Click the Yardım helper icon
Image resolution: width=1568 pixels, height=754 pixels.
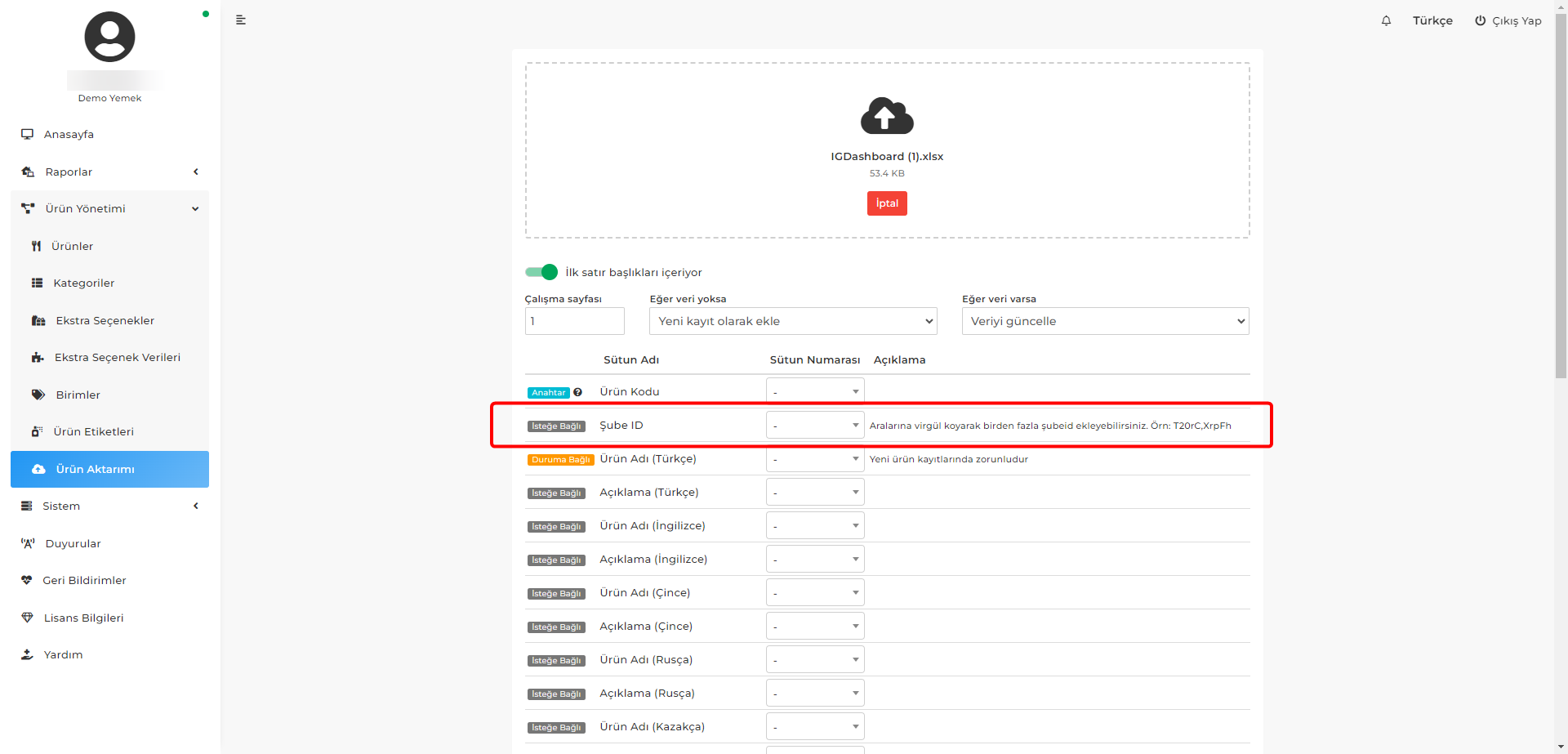coord(27,654)
